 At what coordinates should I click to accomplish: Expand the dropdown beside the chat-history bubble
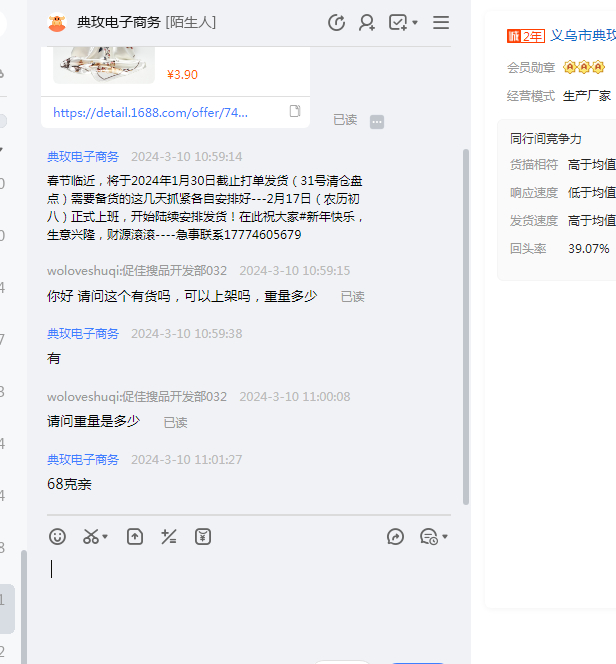(x=445, y=537)
